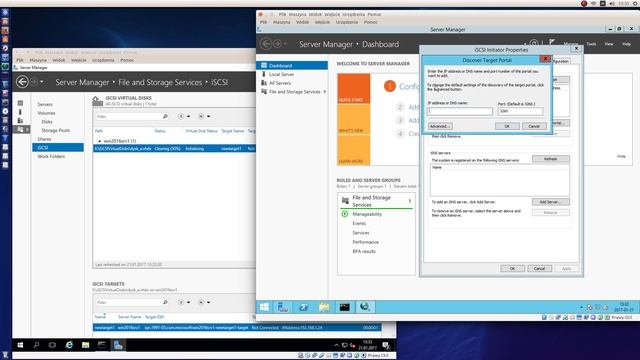Click back arrow in right Server Manager
The width and height of the screenshot is (640, 360).
(x=266, y=44)
